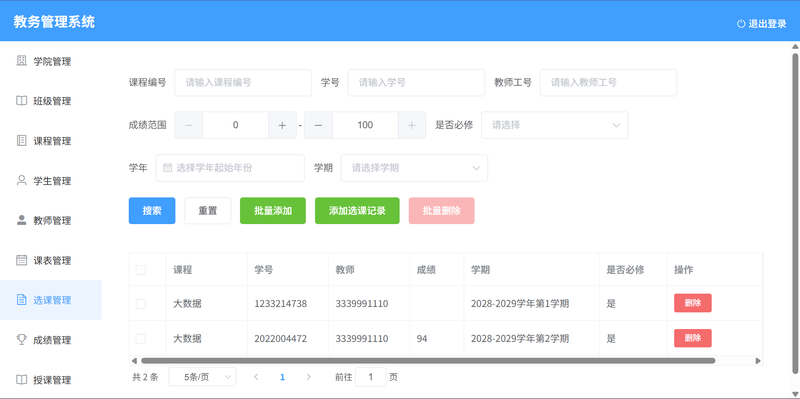Click the 成绩管理 trophy icon
Image resolution: width=800 pixels, height=399 pixels.
21,340
